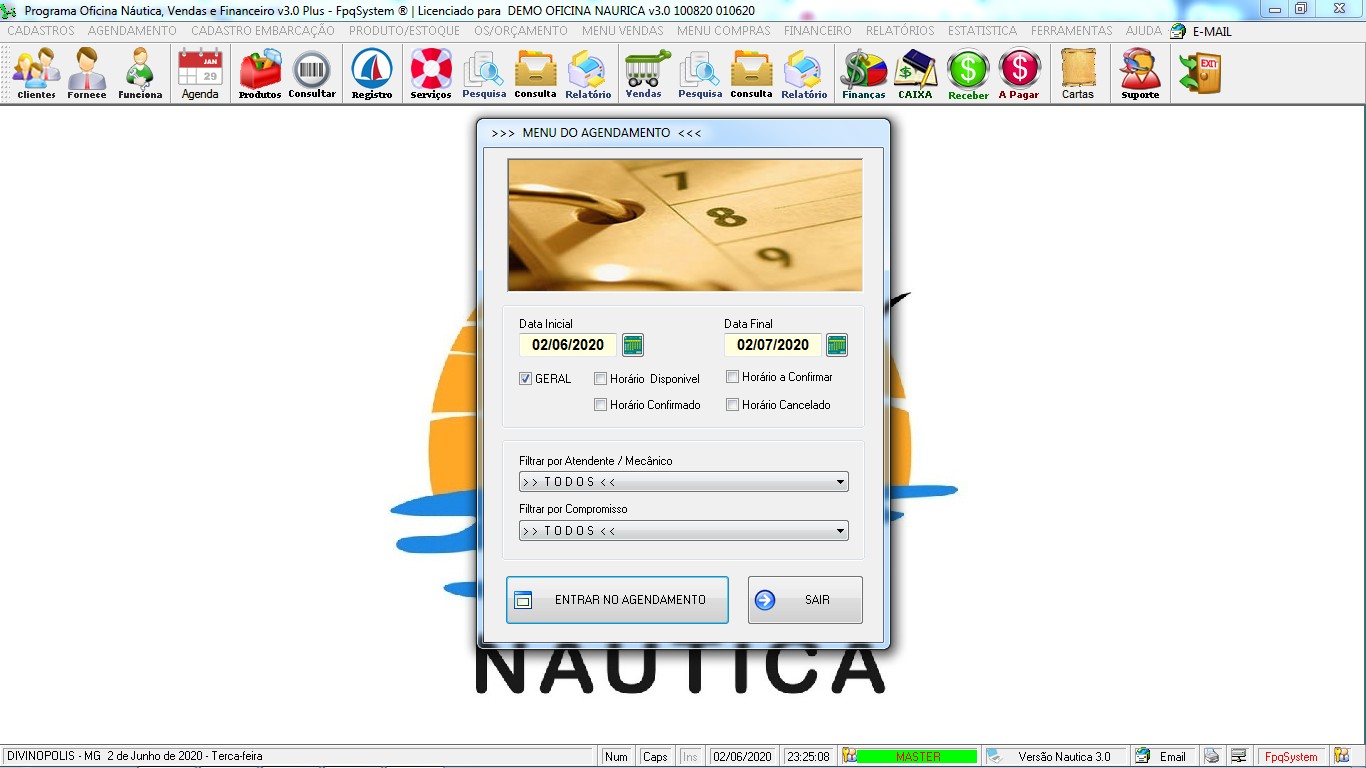1366x768 pixels.
Task: Expand the Filtrar por Atendente / Mecânico dropdown
Action: [x=684, y=482]
